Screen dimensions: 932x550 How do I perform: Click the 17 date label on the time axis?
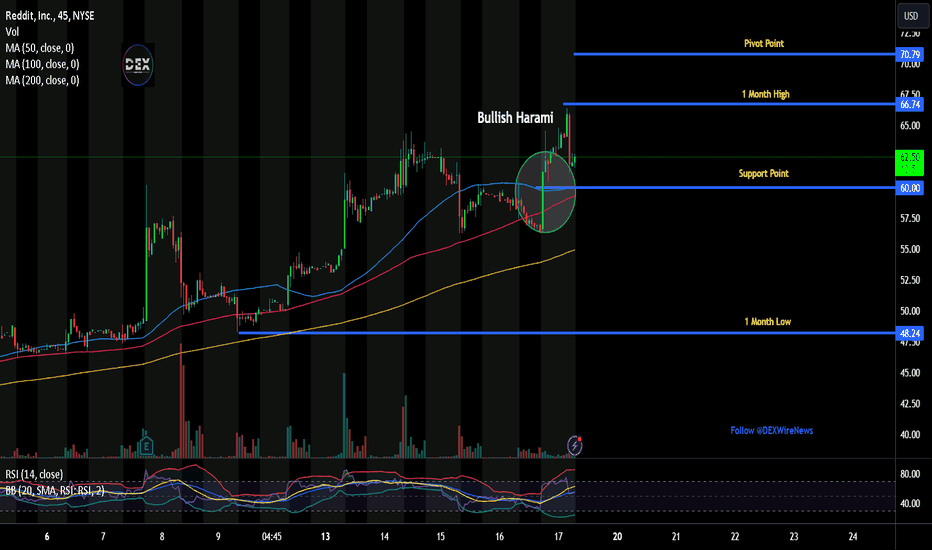[x=558, y=537]
